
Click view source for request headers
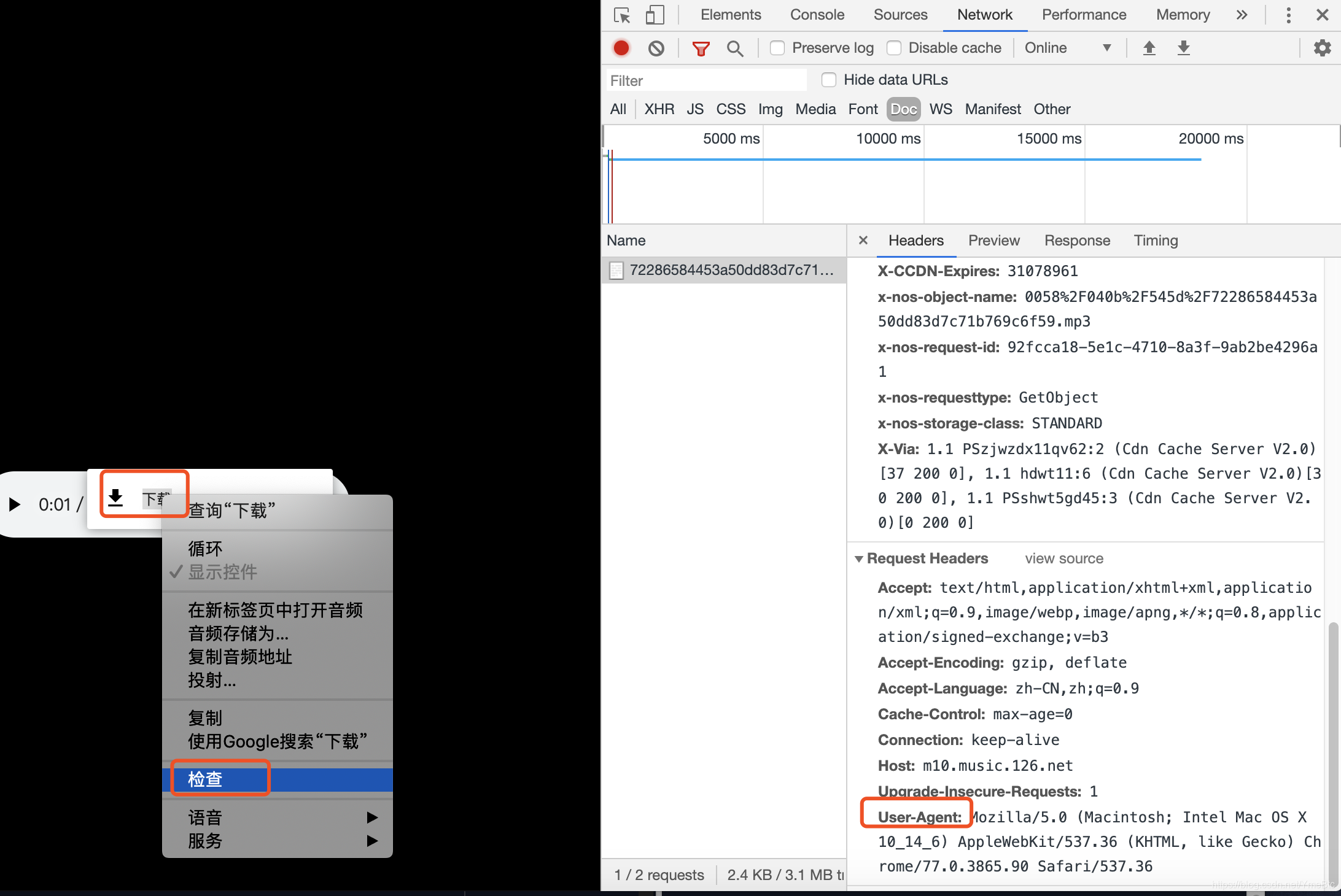tap(1064, 558)
